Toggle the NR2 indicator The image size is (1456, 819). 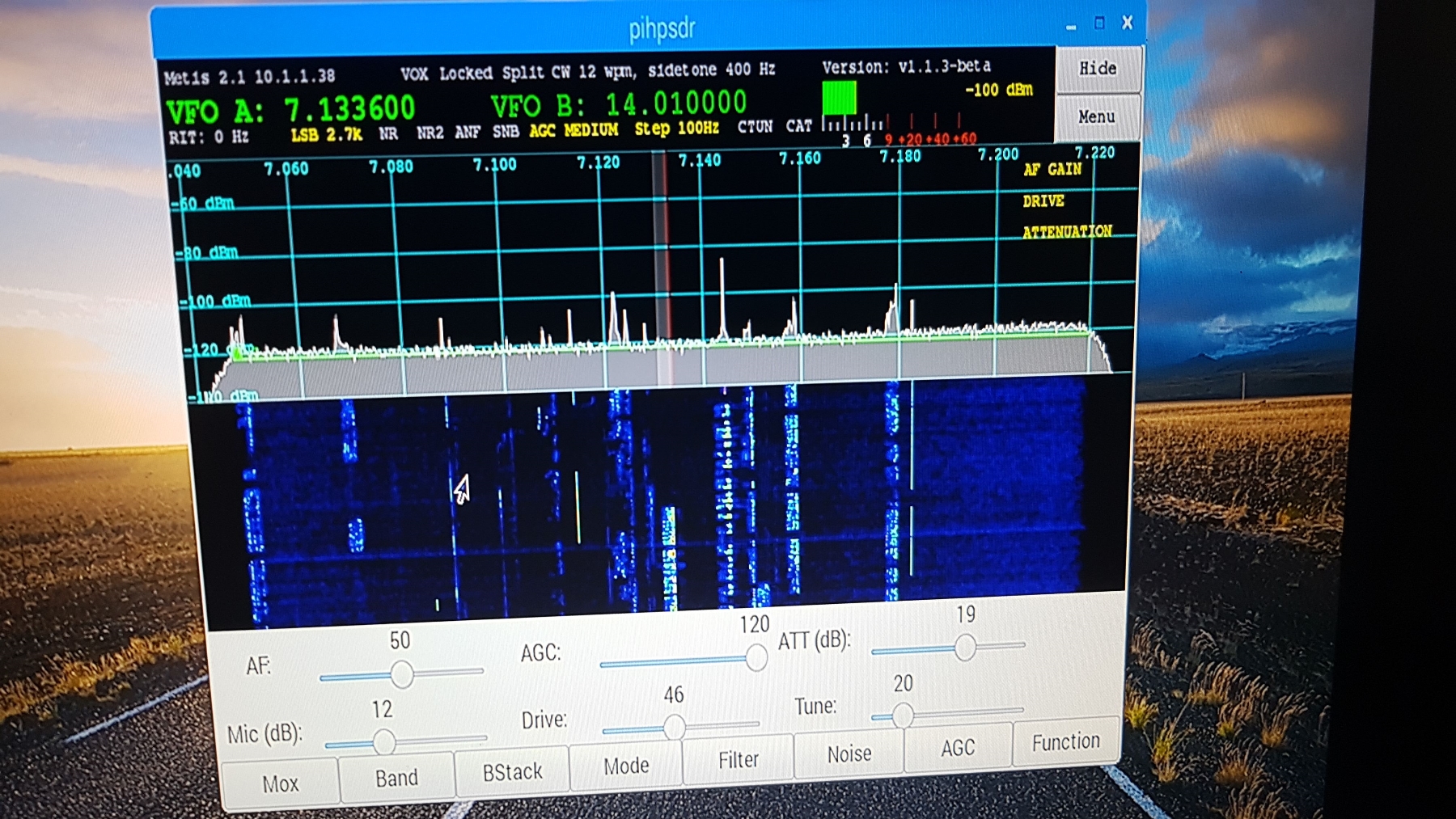pyautogui.click(x=430, y=133)
